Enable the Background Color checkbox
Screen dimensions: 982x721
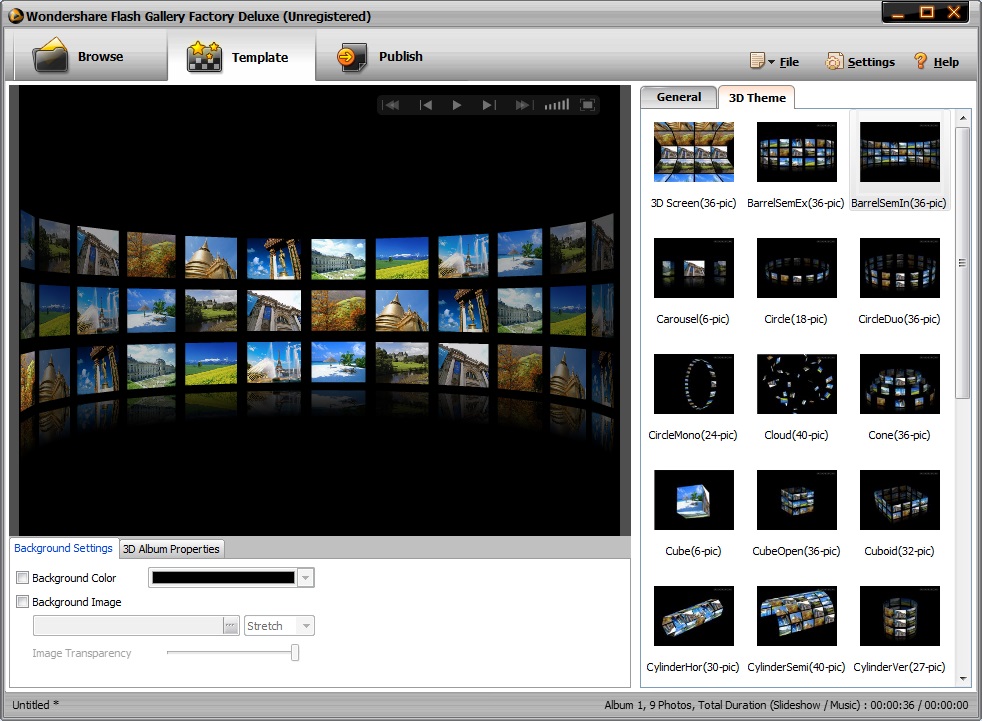(x=22, y=578)
